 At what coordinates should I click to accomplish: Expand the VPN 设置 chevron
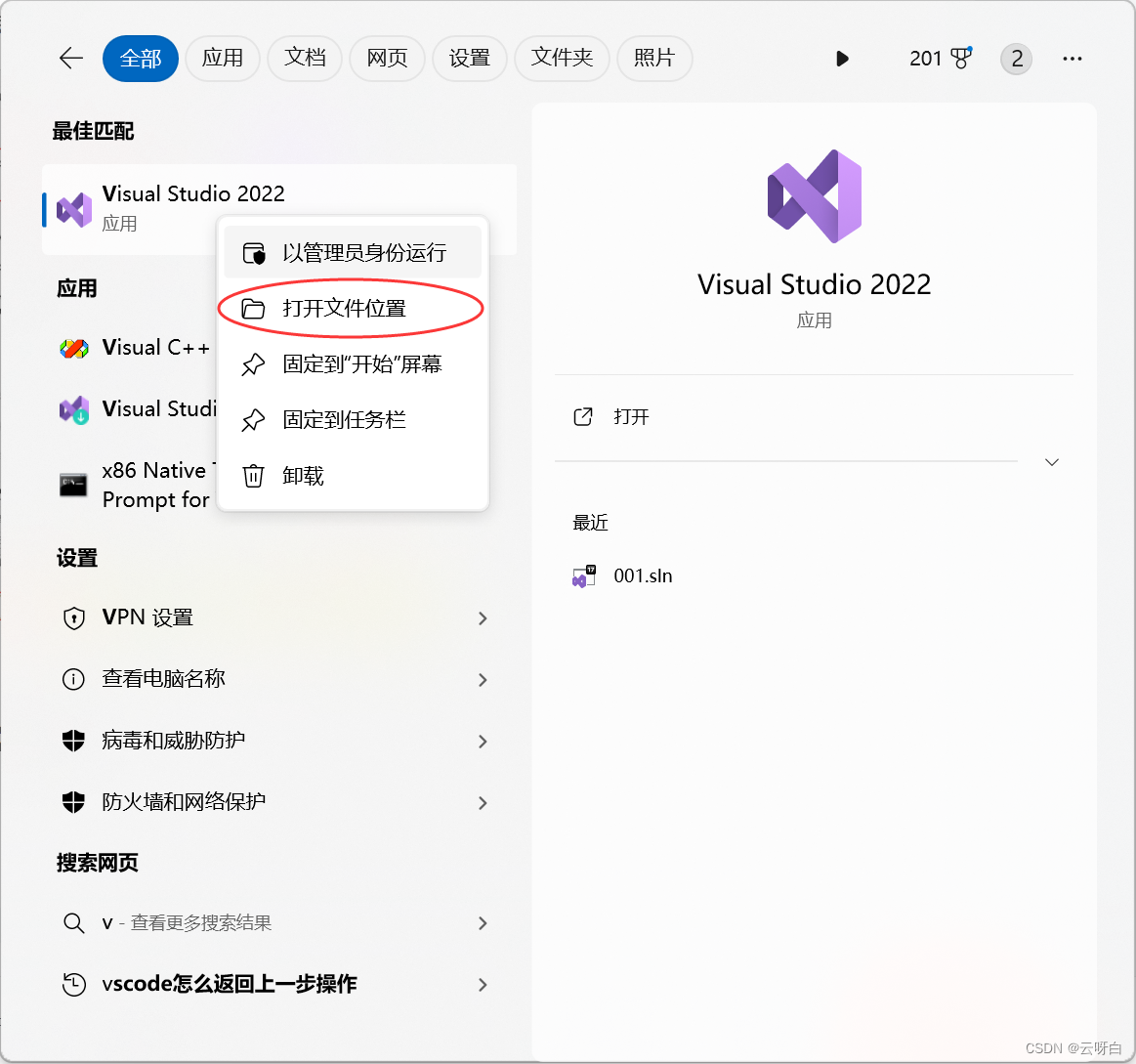pos(483,618)
